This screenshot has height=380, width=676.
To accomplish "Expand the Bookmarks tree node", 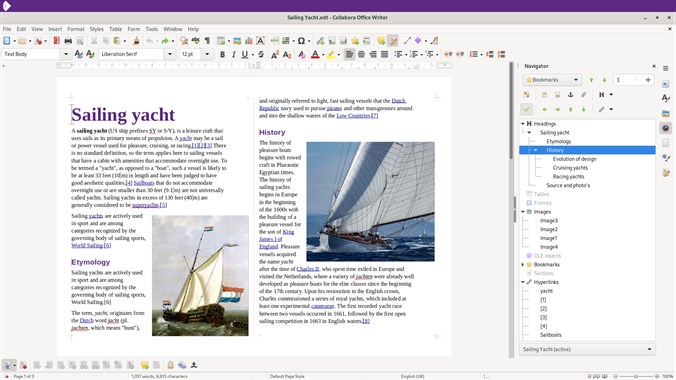I will [x=523, y=264].
